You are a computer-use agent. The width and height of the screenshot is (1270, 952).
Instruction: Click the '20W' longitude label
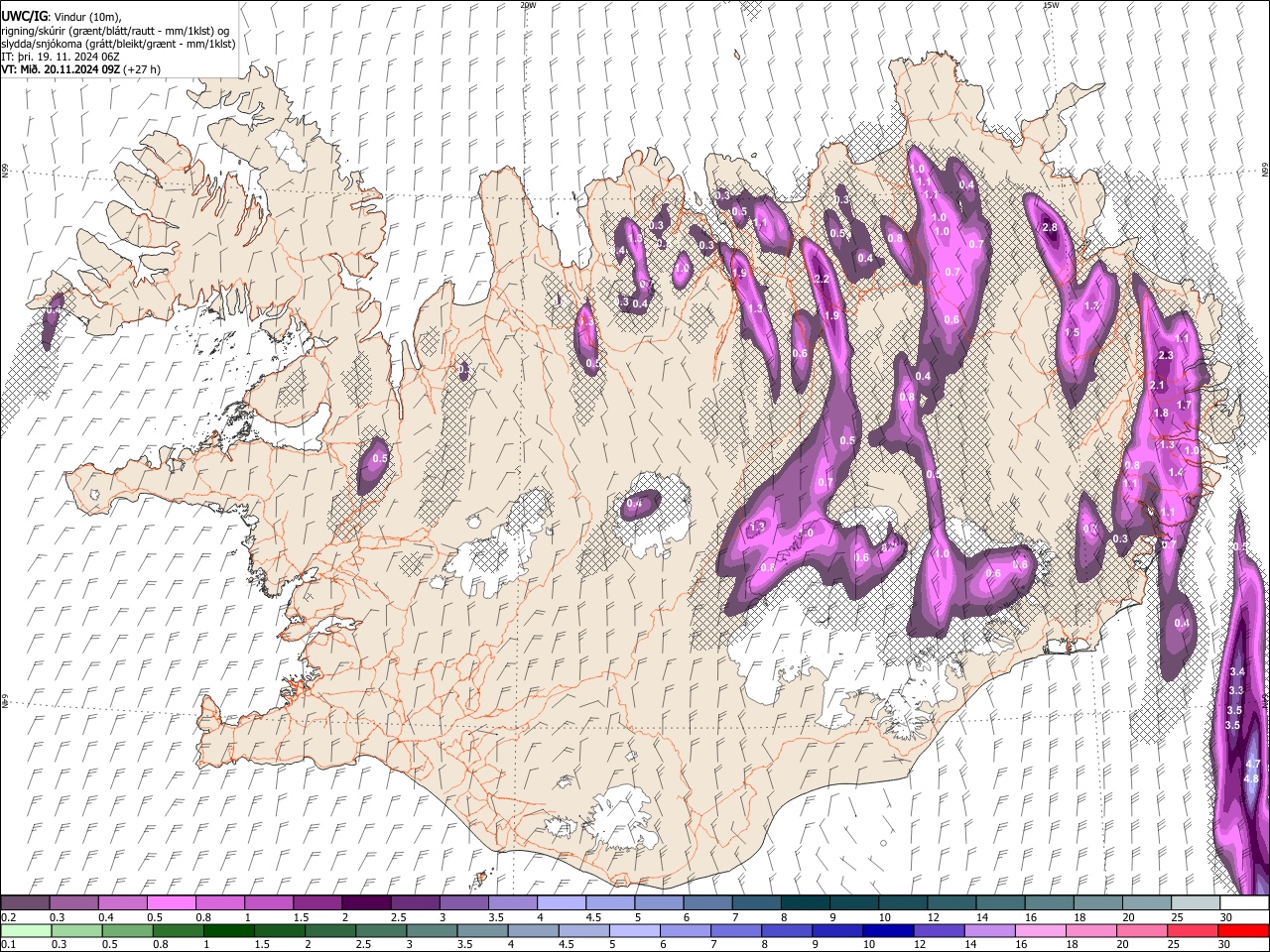pyautogui.click(x=528, y=5)
